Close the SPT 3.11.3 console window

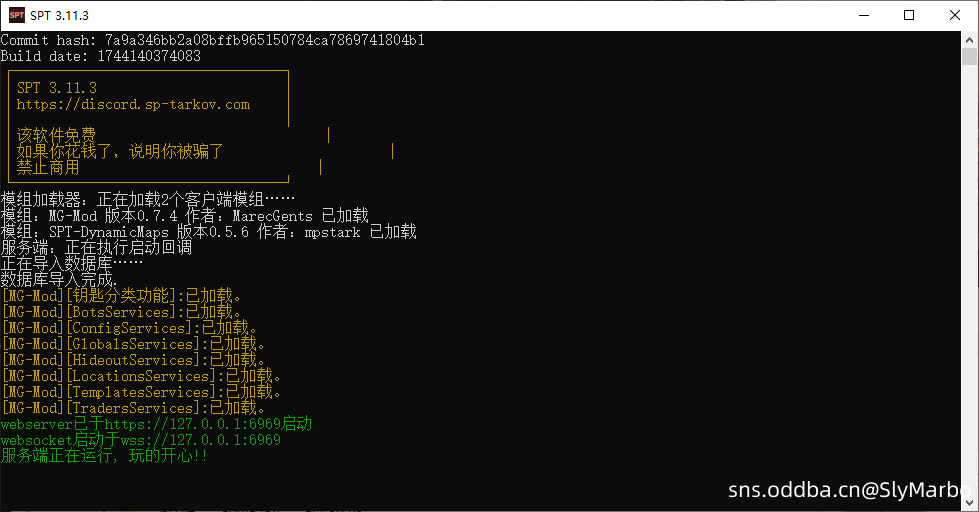pos(955,15)
